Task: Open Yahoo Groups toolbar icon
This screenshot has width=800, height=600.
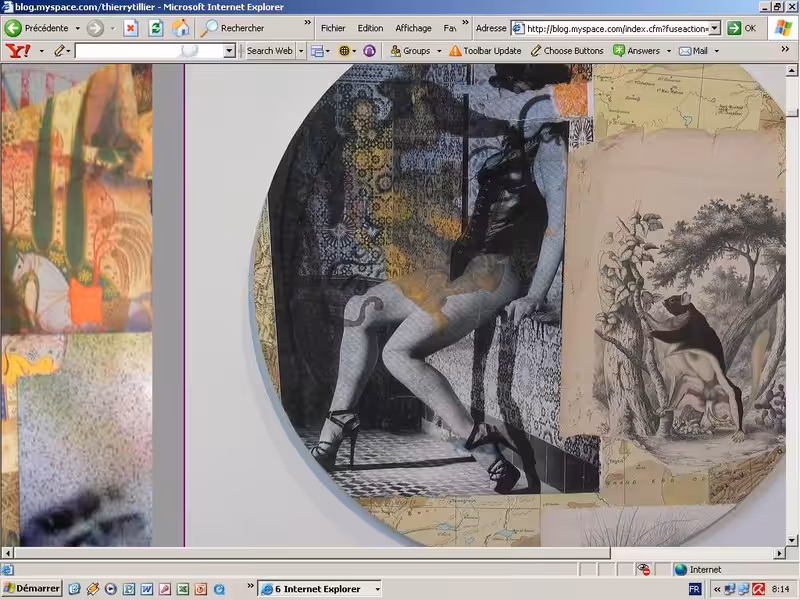Action: (x=395, y=51)
